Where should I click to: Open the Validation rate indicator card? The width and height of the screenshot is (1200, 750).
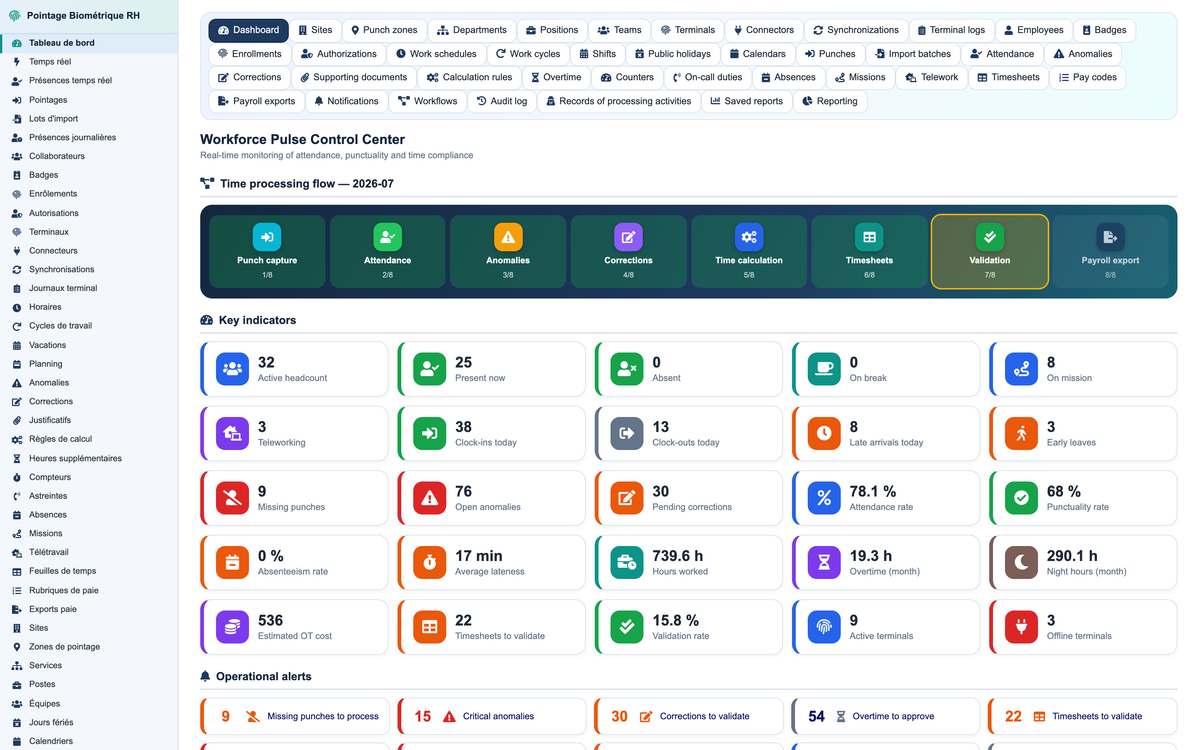point(687,627)
